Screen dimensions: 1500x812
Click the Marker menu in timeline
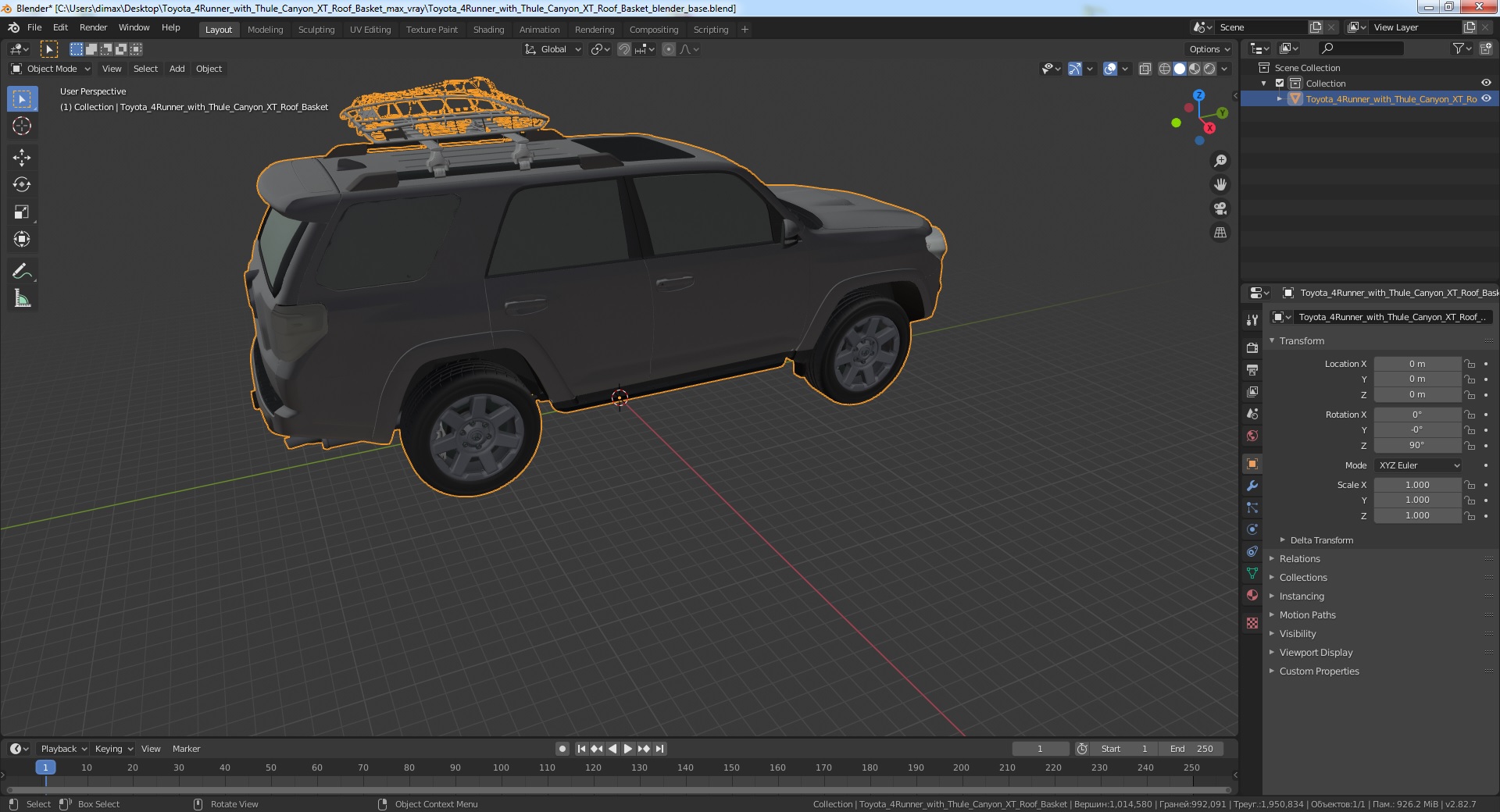186,749
